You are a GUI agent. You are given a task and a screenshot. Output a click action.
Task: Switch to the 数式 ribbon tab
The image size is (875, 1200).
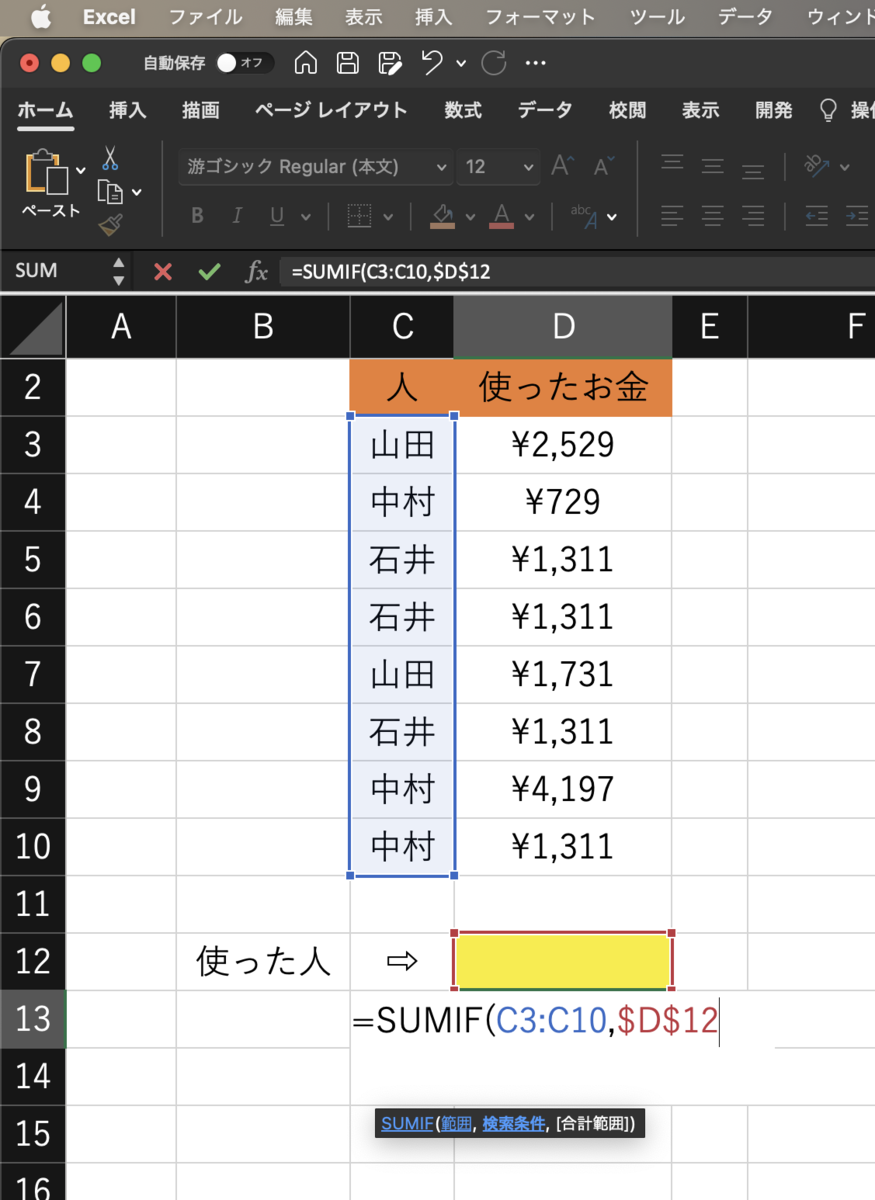point(463,110)
